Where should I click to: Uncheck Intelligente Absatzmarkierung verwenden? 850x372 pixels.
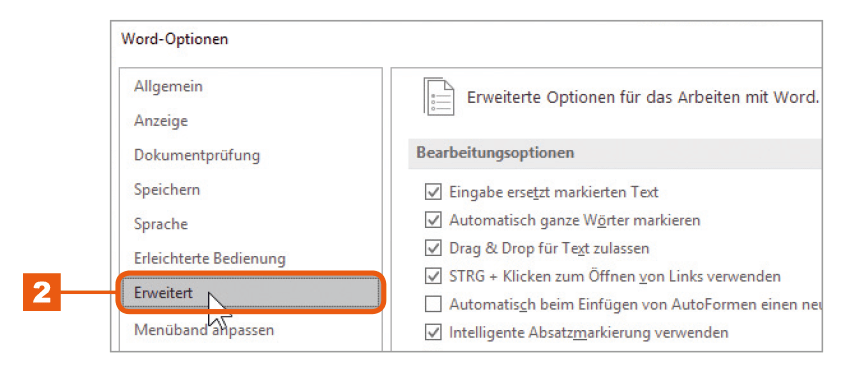click(433, 332)
